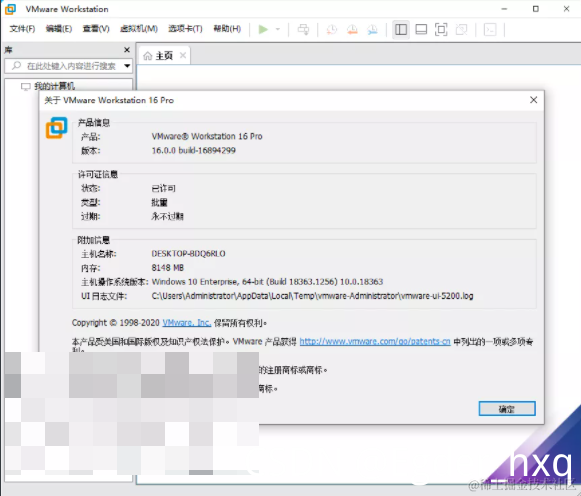This screenshot has width=581, height=496.
Task: Click the VMware Workstation title bar icon
Action: [10, 9]
